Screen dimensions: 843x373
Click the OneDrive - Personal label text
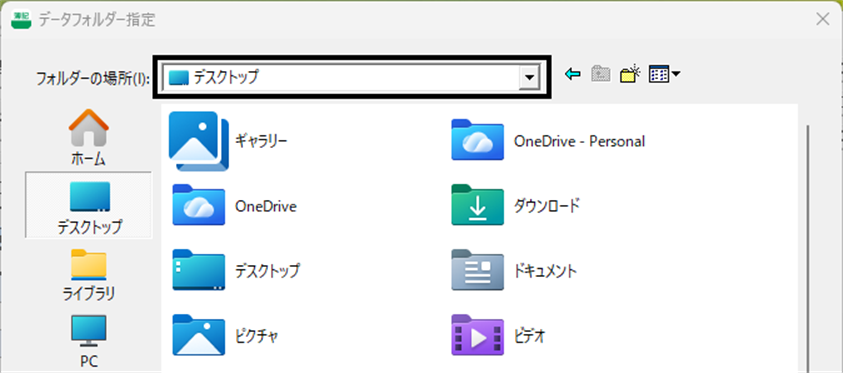[579, 141]
